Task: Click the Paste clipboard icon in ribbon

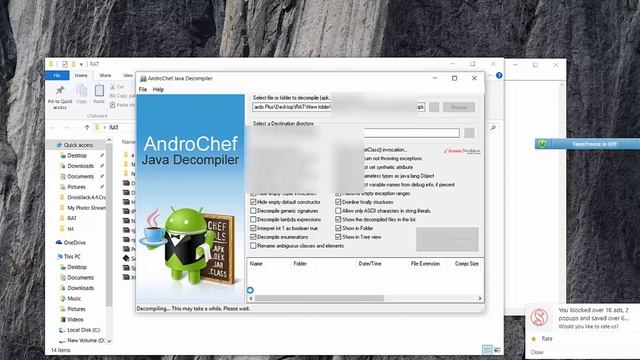Action: tap(99, 91)
